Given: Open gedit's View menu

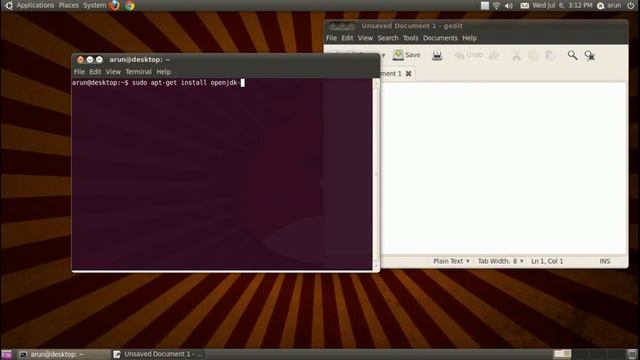Looking at the screenshot, I should [x=365, y=38].
